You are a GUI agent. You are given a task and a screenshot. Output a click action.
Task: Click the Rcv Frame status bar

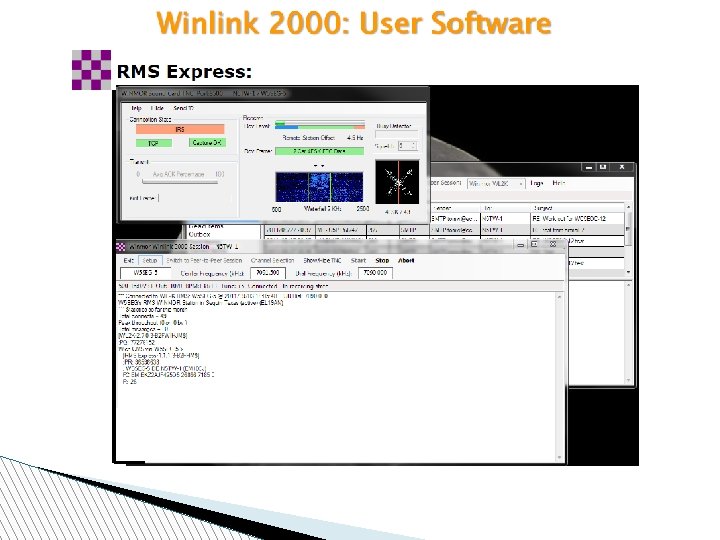320,151
